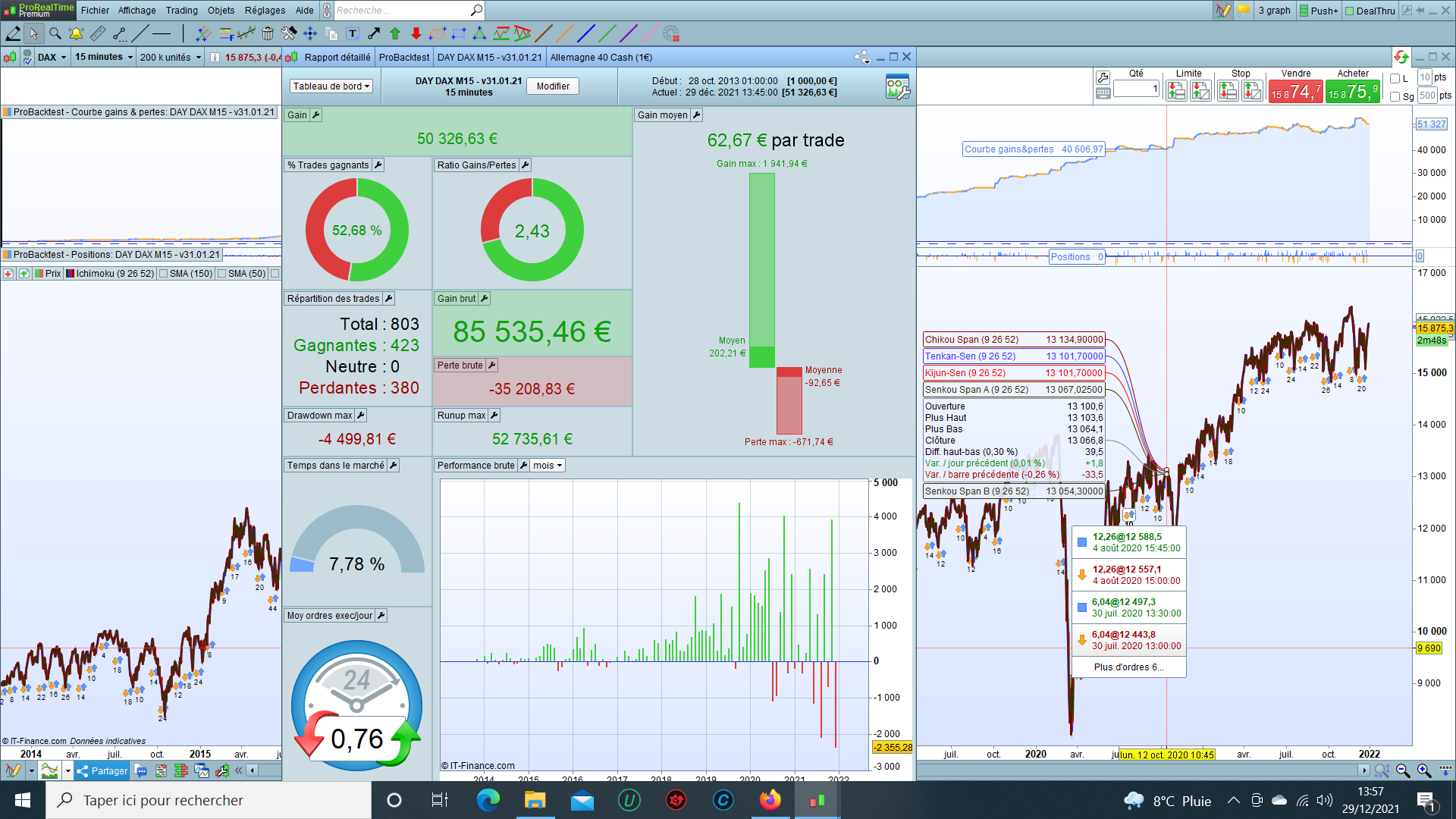Select the green up arrow tool
The width and height of the screenshot is (1456, 819).
pyautogui.click(x=395, y=33)
